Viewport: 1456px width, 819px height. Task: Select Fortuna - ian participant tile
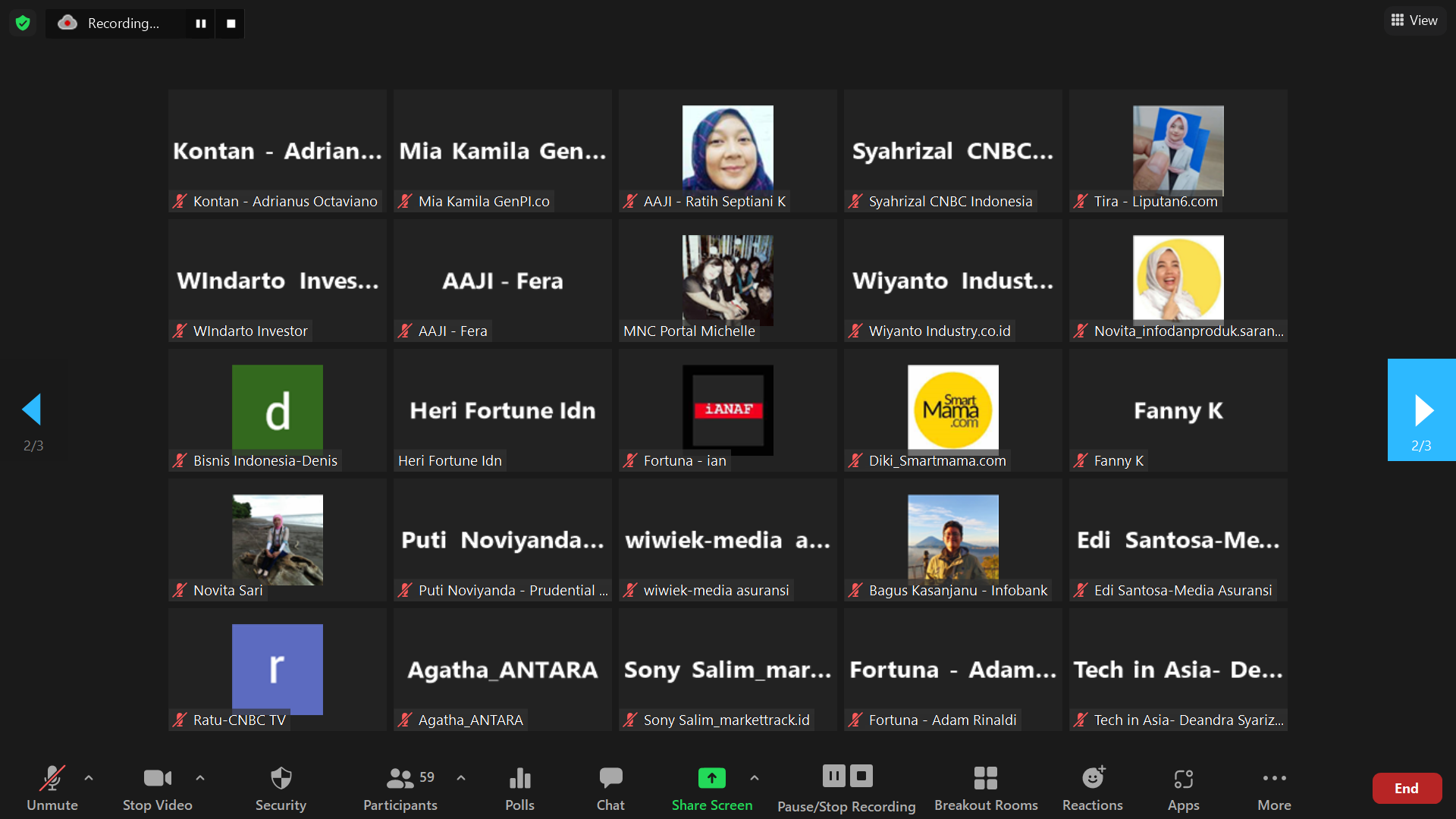pos(728,410)
